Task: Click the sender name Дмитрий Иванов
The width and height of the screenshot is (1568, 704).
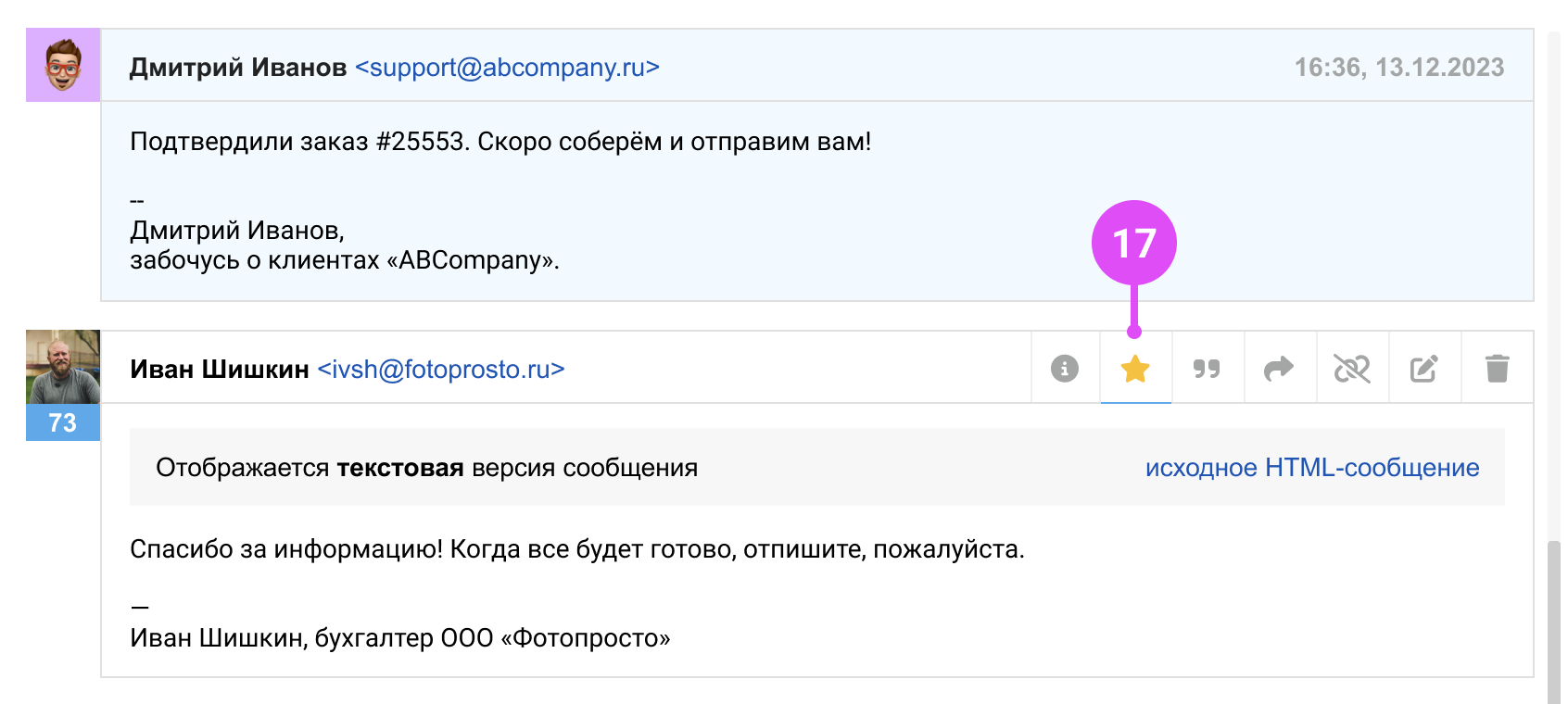Action: tap(238, 68)
